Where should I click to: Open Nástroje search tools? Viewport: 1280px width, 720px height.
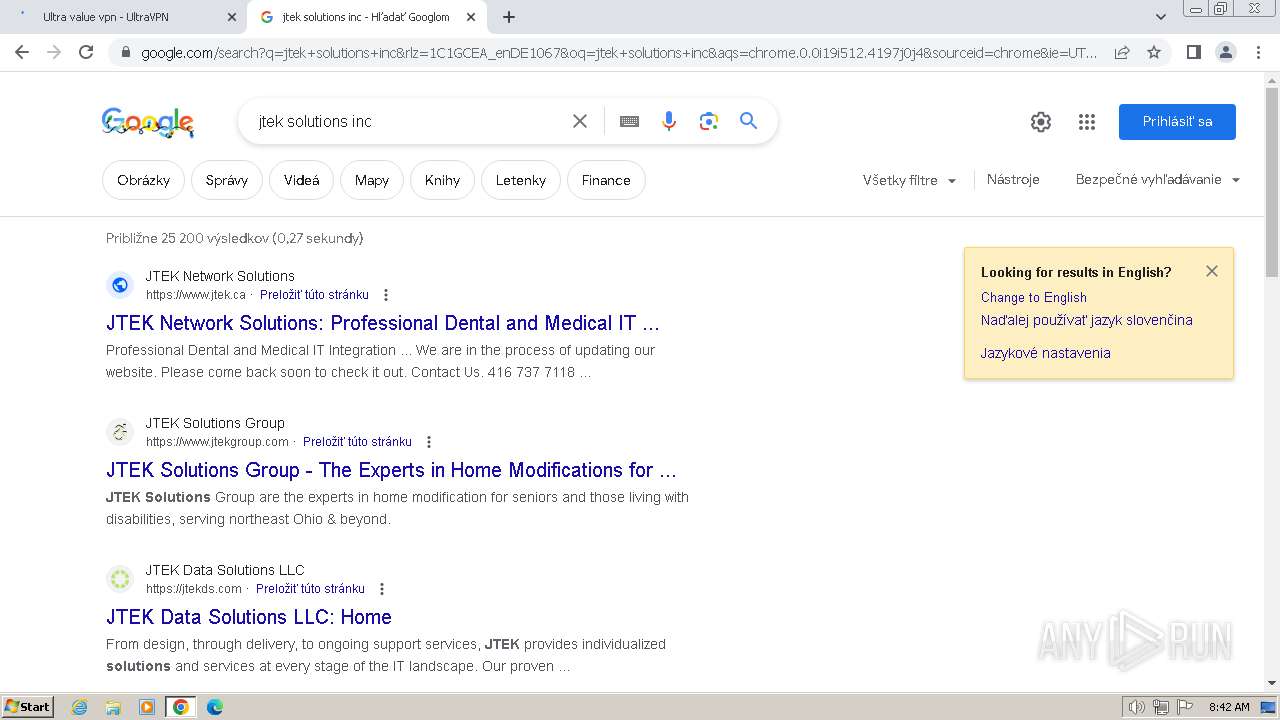coord(1013,180)
